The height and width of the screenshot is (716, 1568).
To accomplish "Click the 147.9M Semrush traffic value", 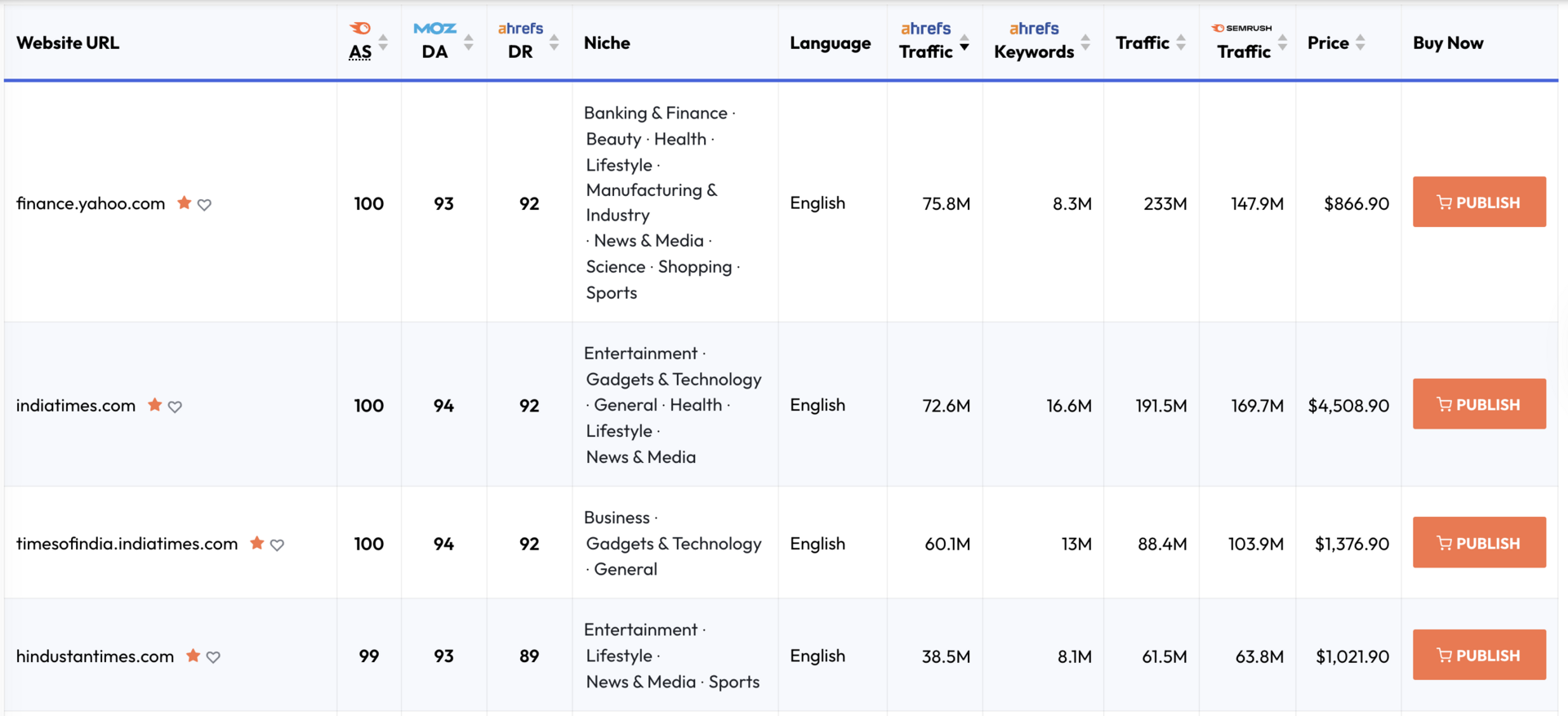I will point(1258,203).
